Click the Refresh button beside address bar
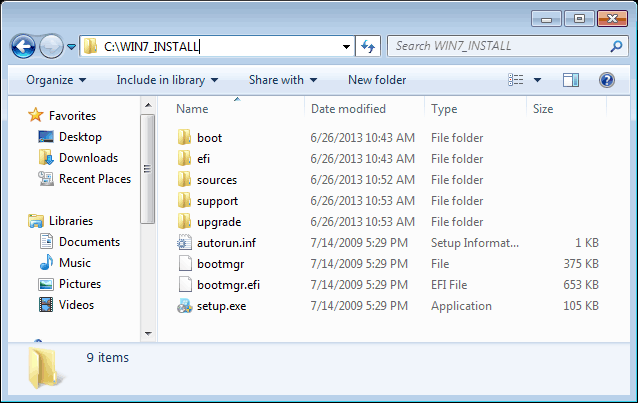 [368, 46]
